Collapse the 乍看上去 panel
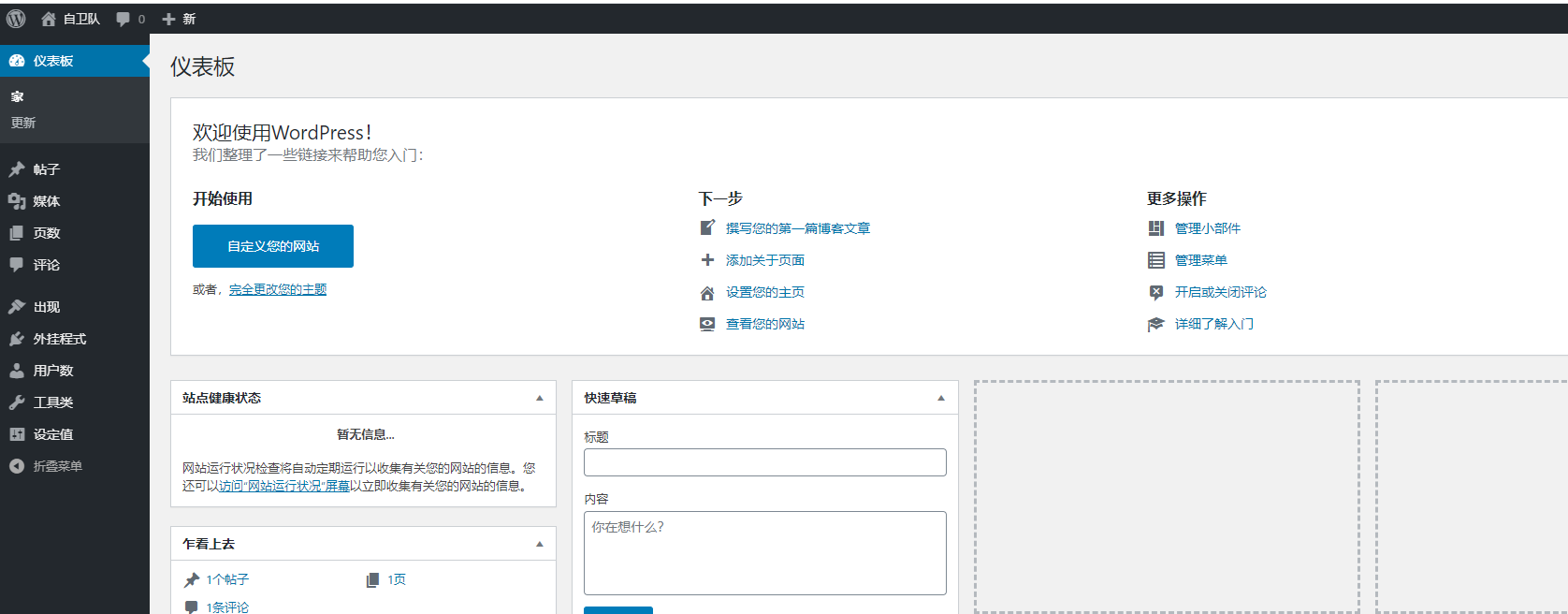Screen dimensions: 1568x614 [x=540, y=544]
